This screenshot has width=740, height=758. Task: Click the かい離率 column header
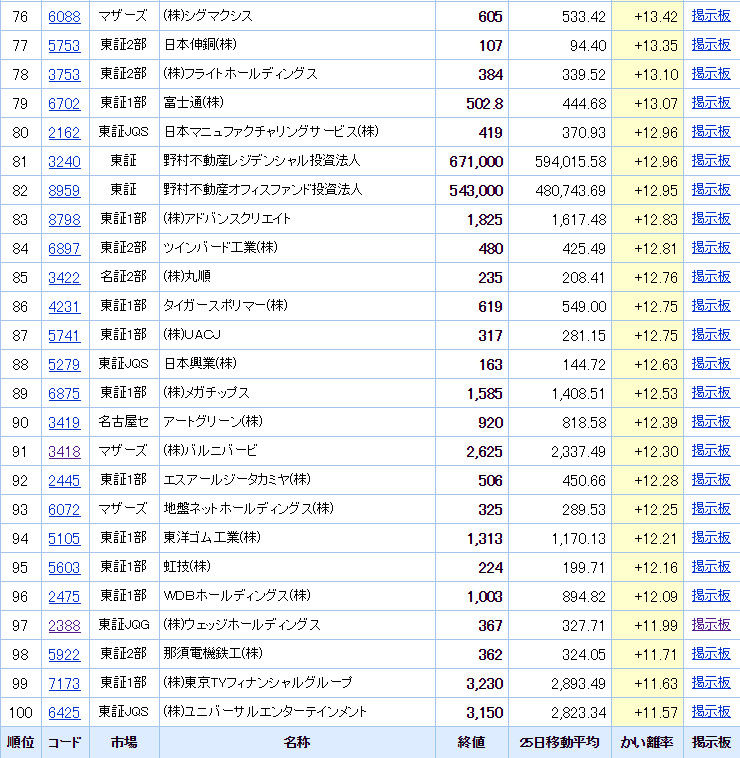click(647, 742)
